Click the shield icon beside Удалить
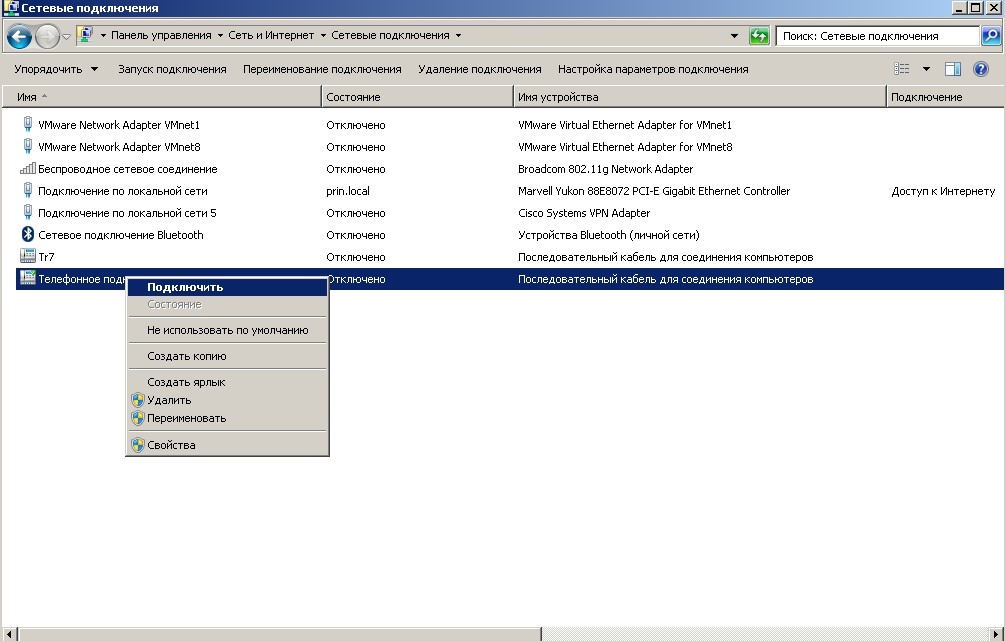 pos(137,400)
